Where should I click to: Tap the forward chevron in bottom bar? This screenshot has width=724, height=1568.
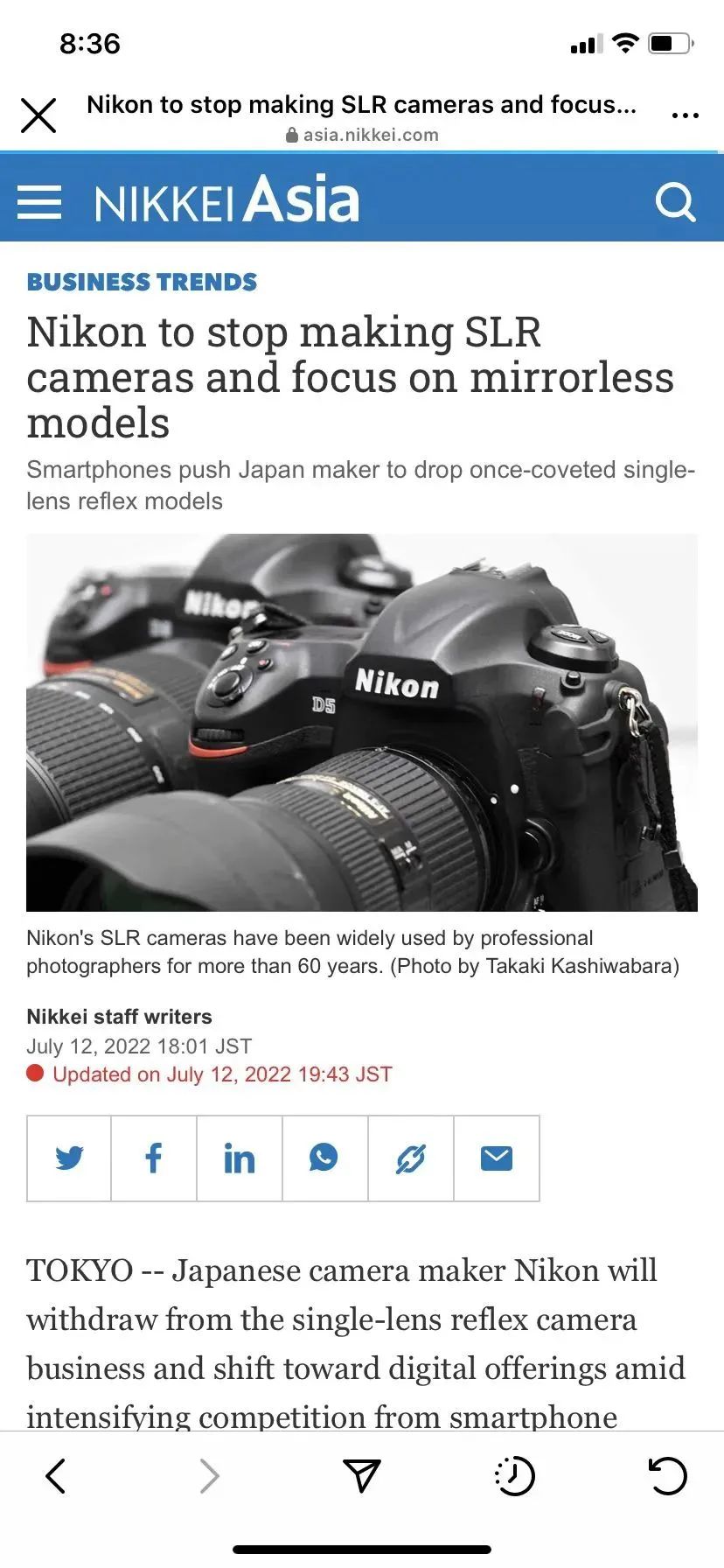(x=209, y=1476)
